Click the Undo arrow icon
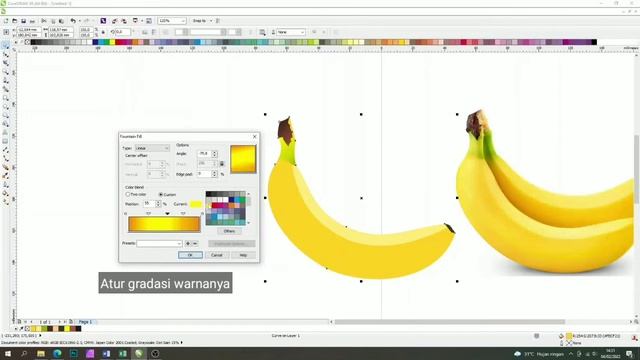This screenshot has height=360, width=640. (73, 21)
